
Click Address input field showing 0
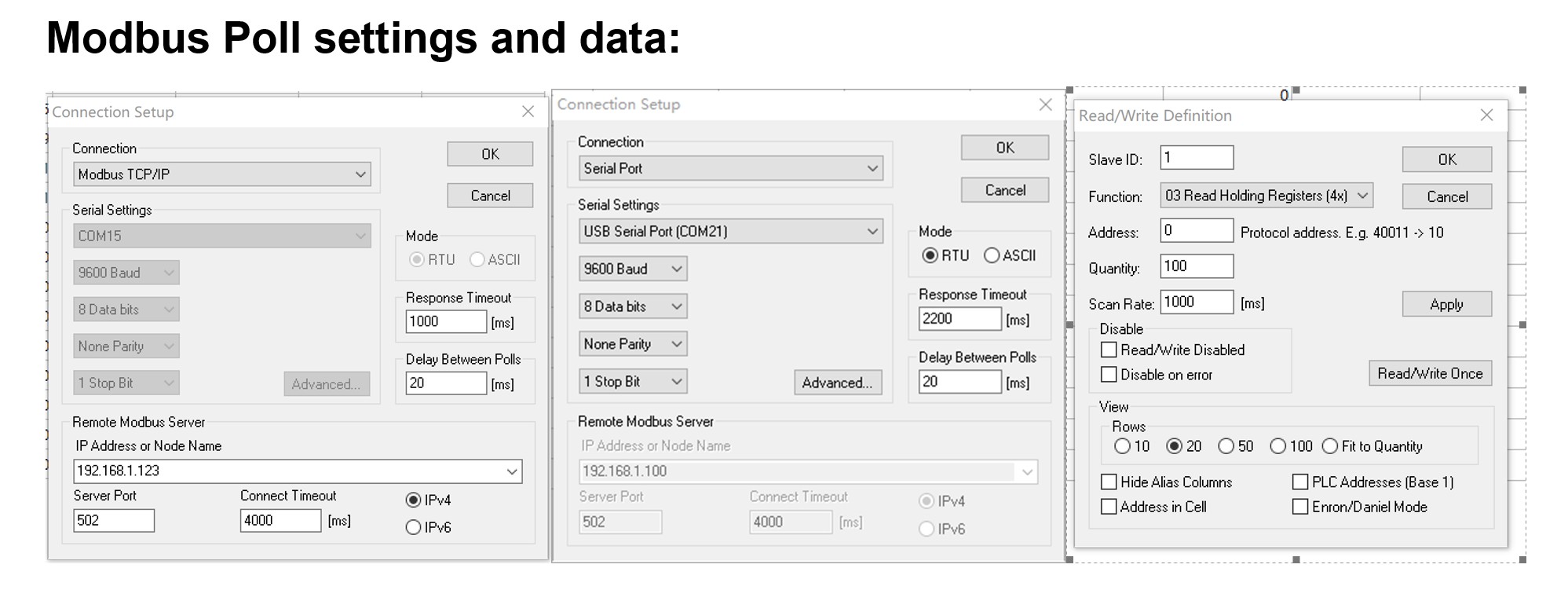[1197, 231]
